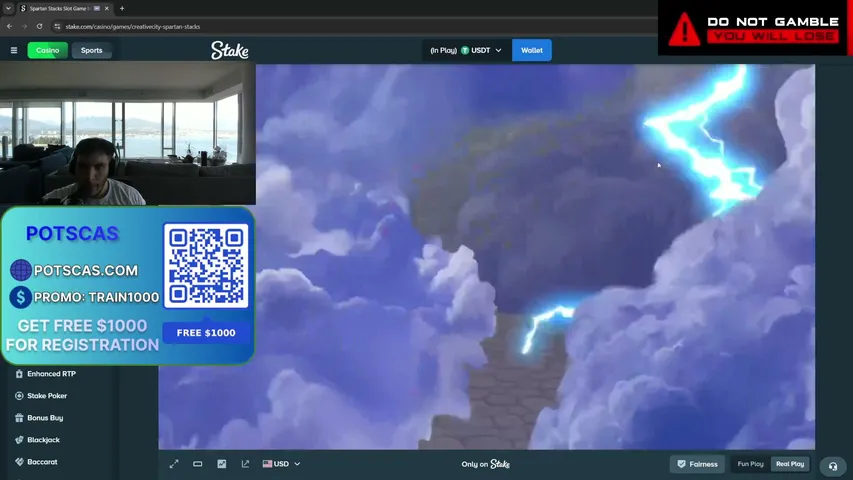853x480 pixels.
Task: Switch to the Sports section
Action: (91, 50)
